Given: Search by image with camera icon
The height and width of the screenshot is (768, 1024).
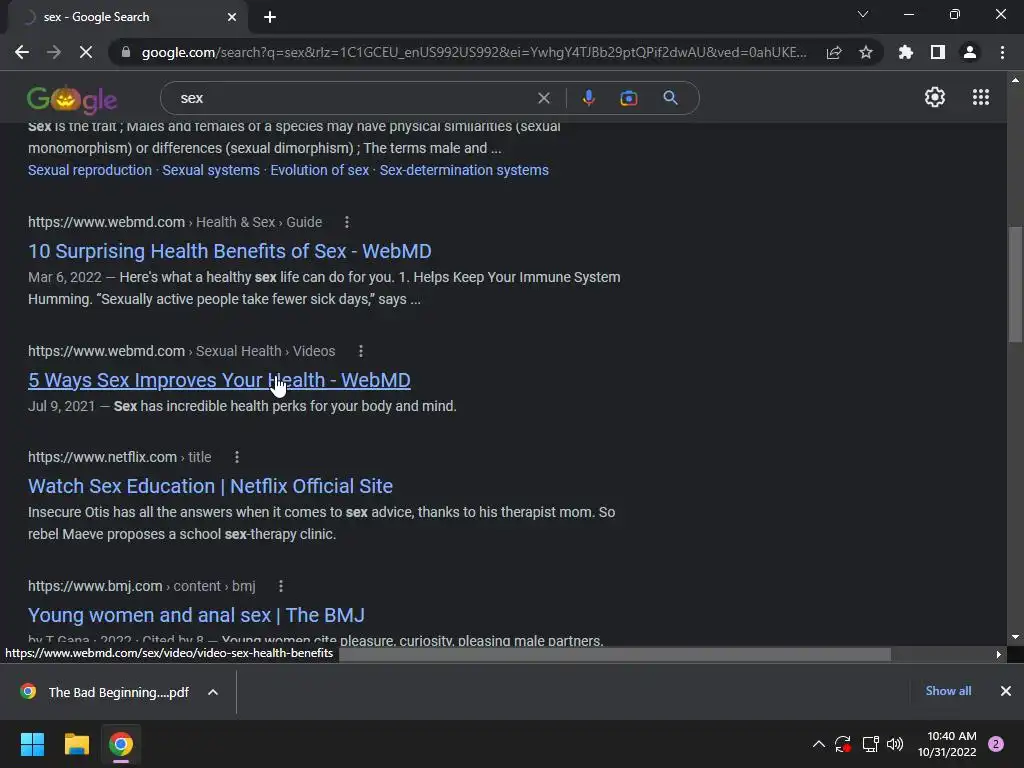Looking at the screenshot, I should (x=628, y=98).
